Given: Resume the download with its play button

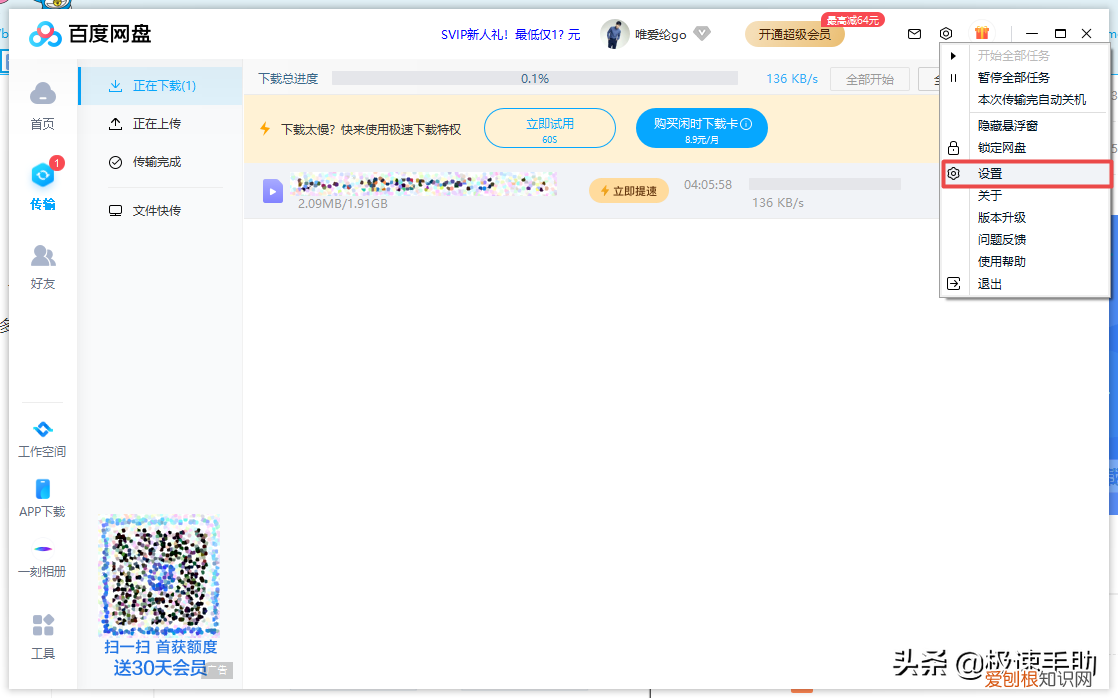Looking at the screenshot, I should point(272,191).
